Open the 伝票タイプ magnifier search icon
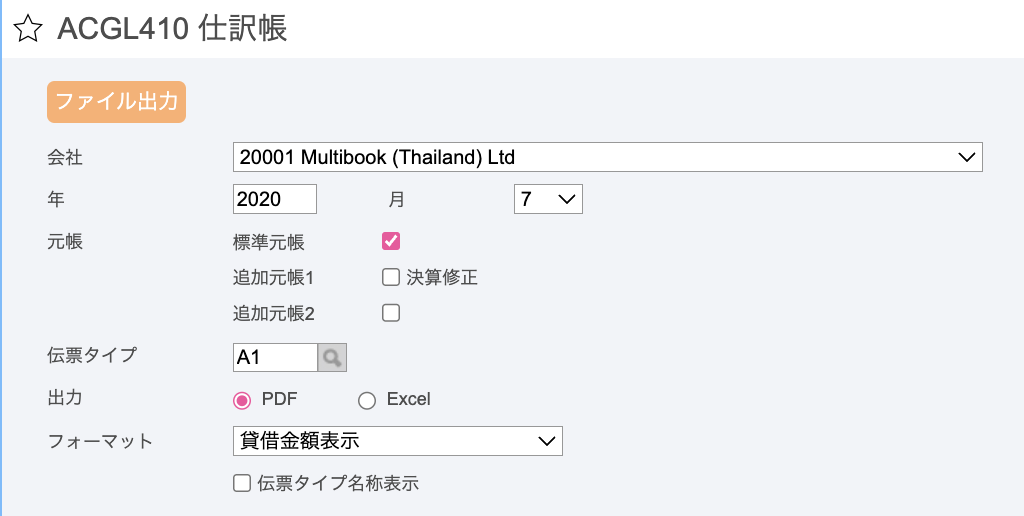Viewport: 1024px width, 516px height. 332,357
